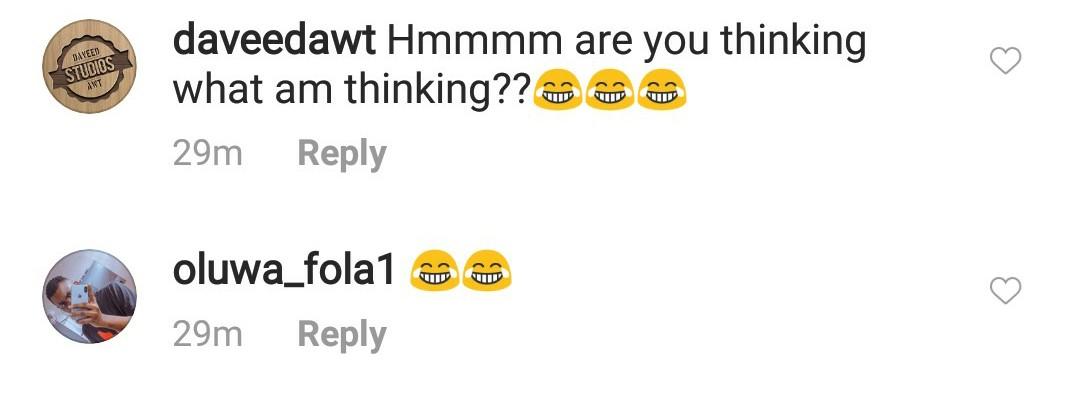Screen dimensions: 1080x398
Task: Open oluwa_fola1's mirror selfie avatar
Action: (x=90, y=295)
